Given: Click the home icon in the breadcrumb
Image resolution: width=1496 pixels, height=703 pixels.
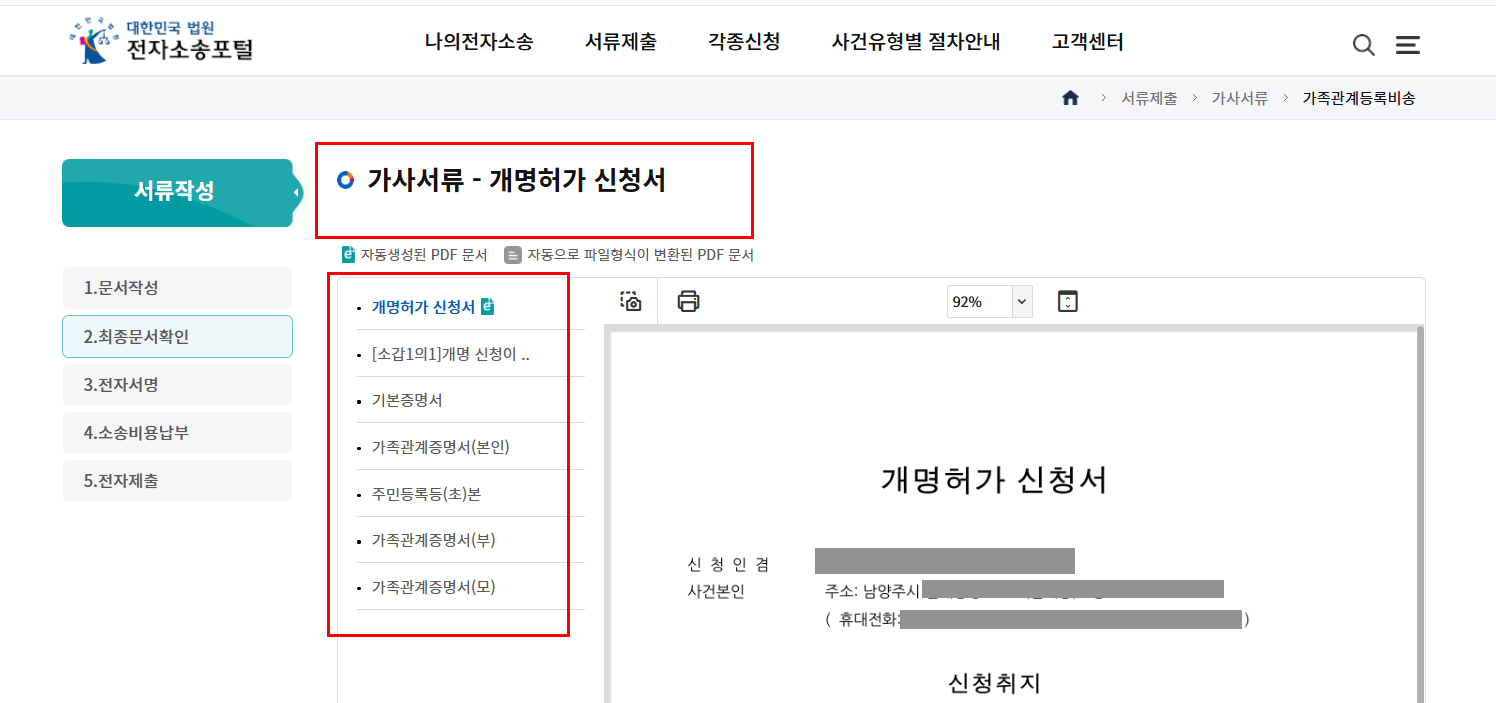Looking at the screenshot, I should (1070, 97).
